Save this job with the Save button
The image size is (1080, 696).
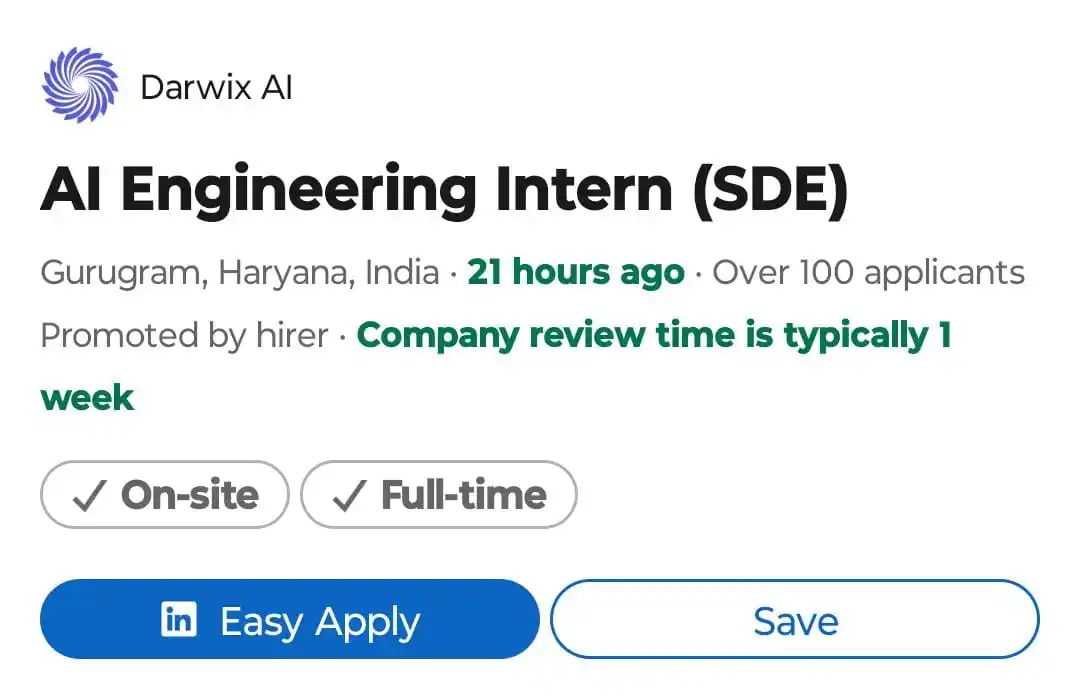[795, 619]
